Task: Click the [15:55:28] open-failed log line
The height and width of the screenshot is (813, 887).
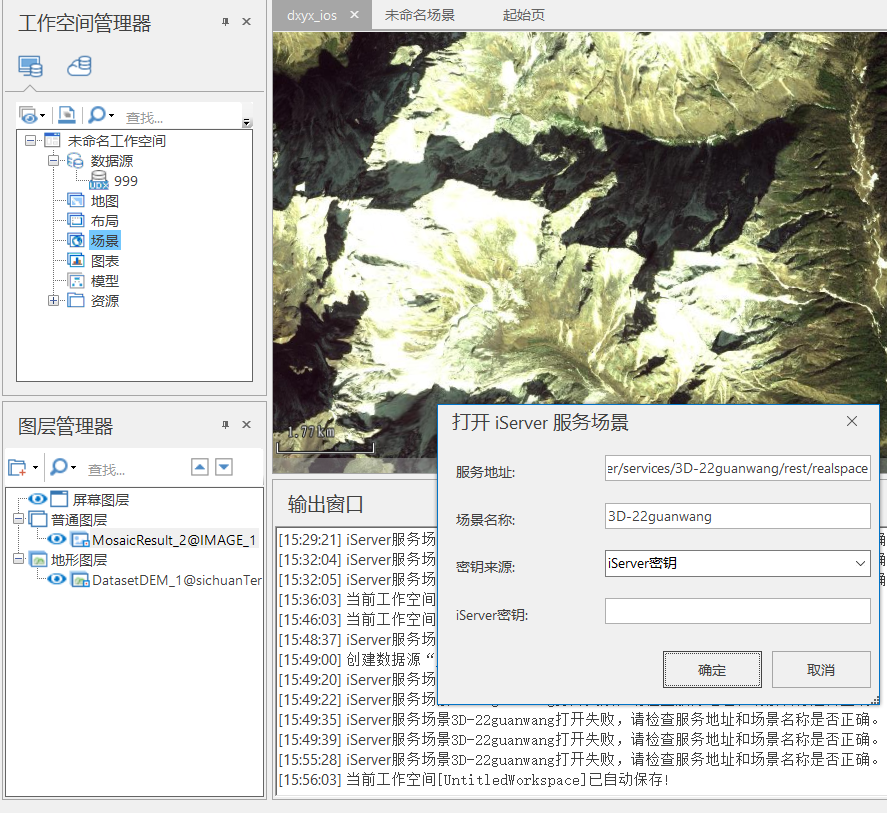Action: (579, 759)
